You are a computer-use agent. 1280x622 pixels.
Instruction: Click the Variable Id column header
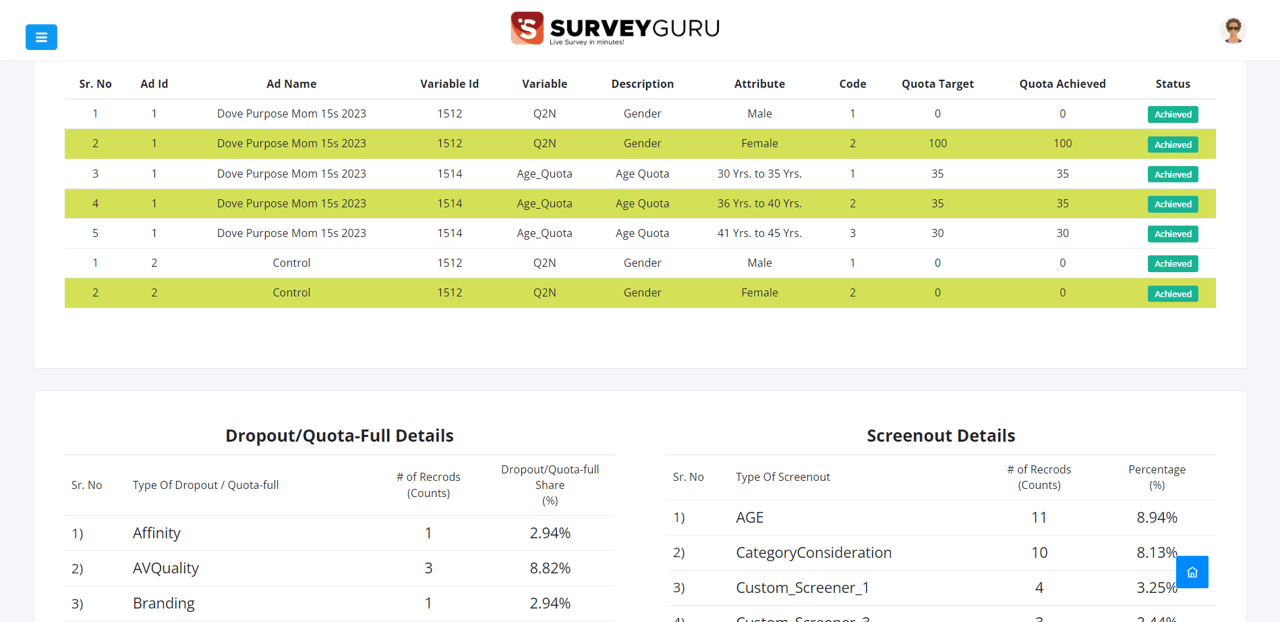(x=449, y=84)
